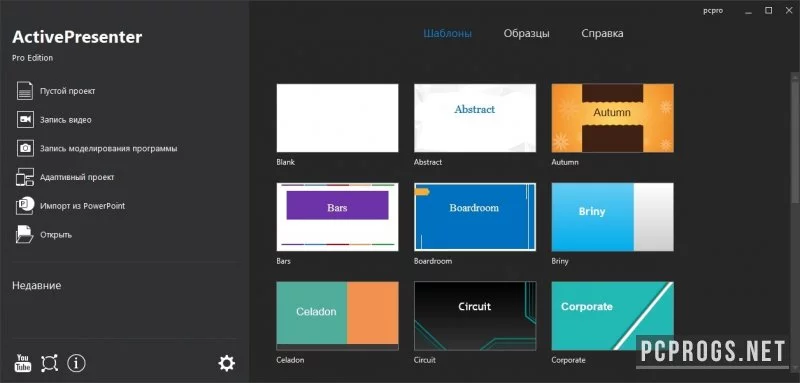The width and height of the screenshot is (800, 383).
Task: Choose the Corporate template thumbnail
Action: 612,316
